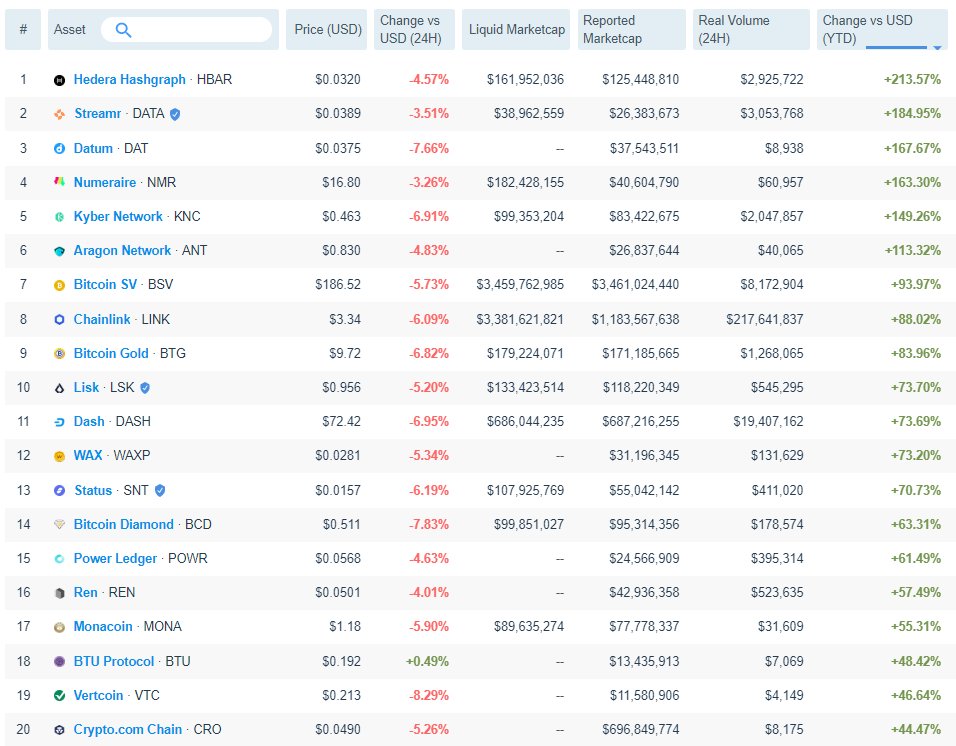Click the WAX coin icon
956x746 pixels.
tap(59, 456)
